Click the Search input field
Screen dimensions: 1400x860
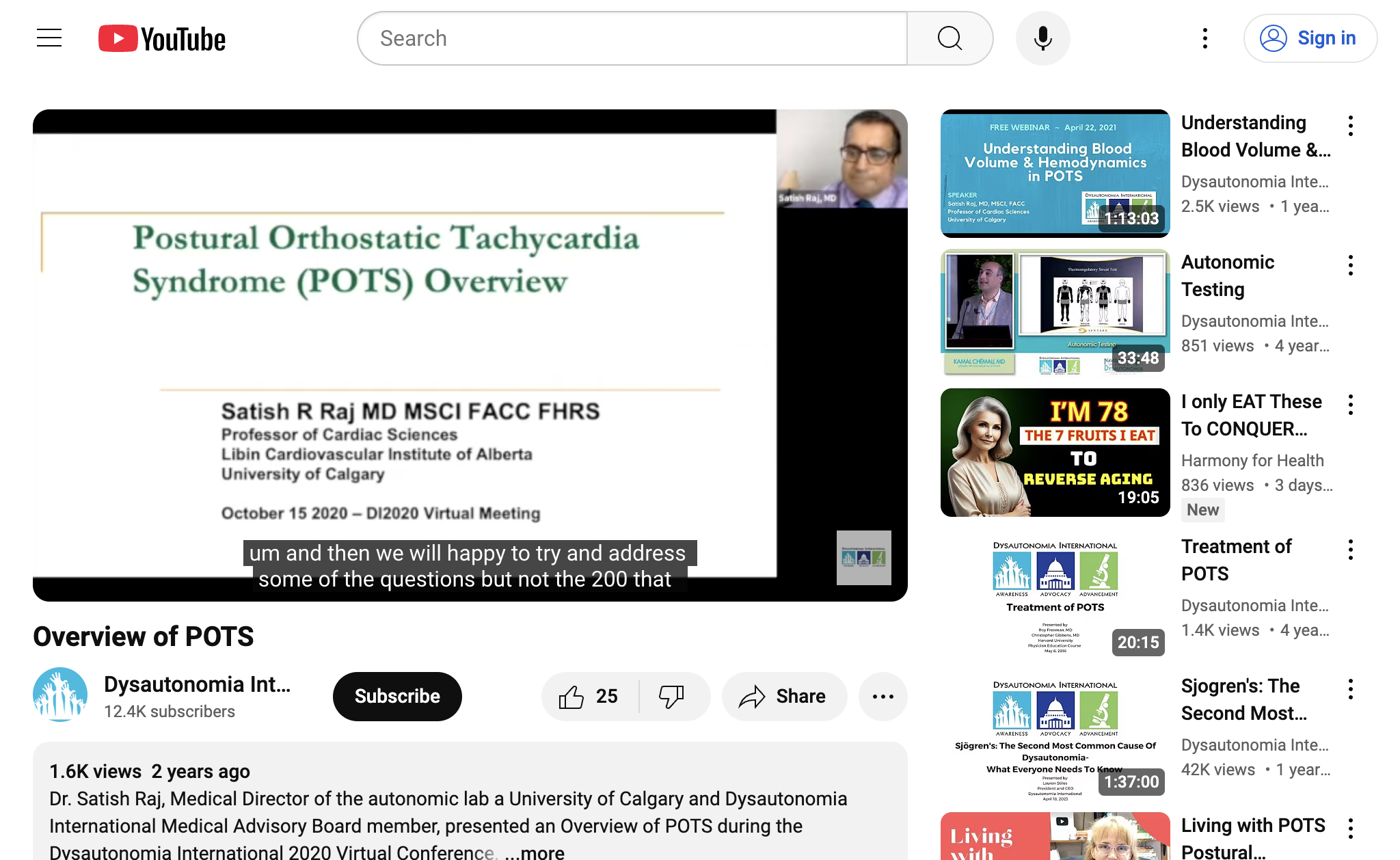coord(632,38)
